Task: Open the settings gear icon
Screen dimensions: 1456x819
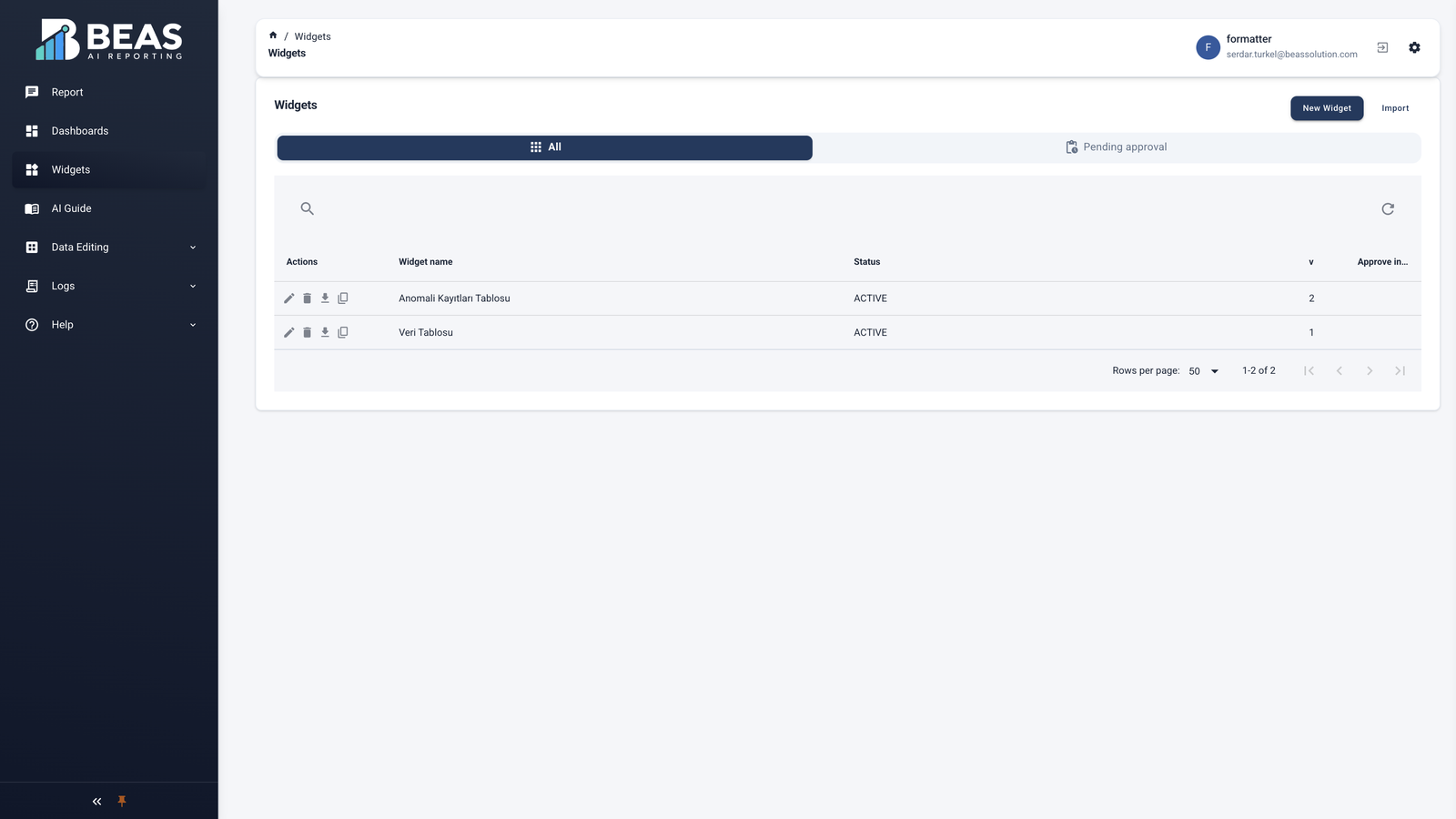Action: point(1414,48)
